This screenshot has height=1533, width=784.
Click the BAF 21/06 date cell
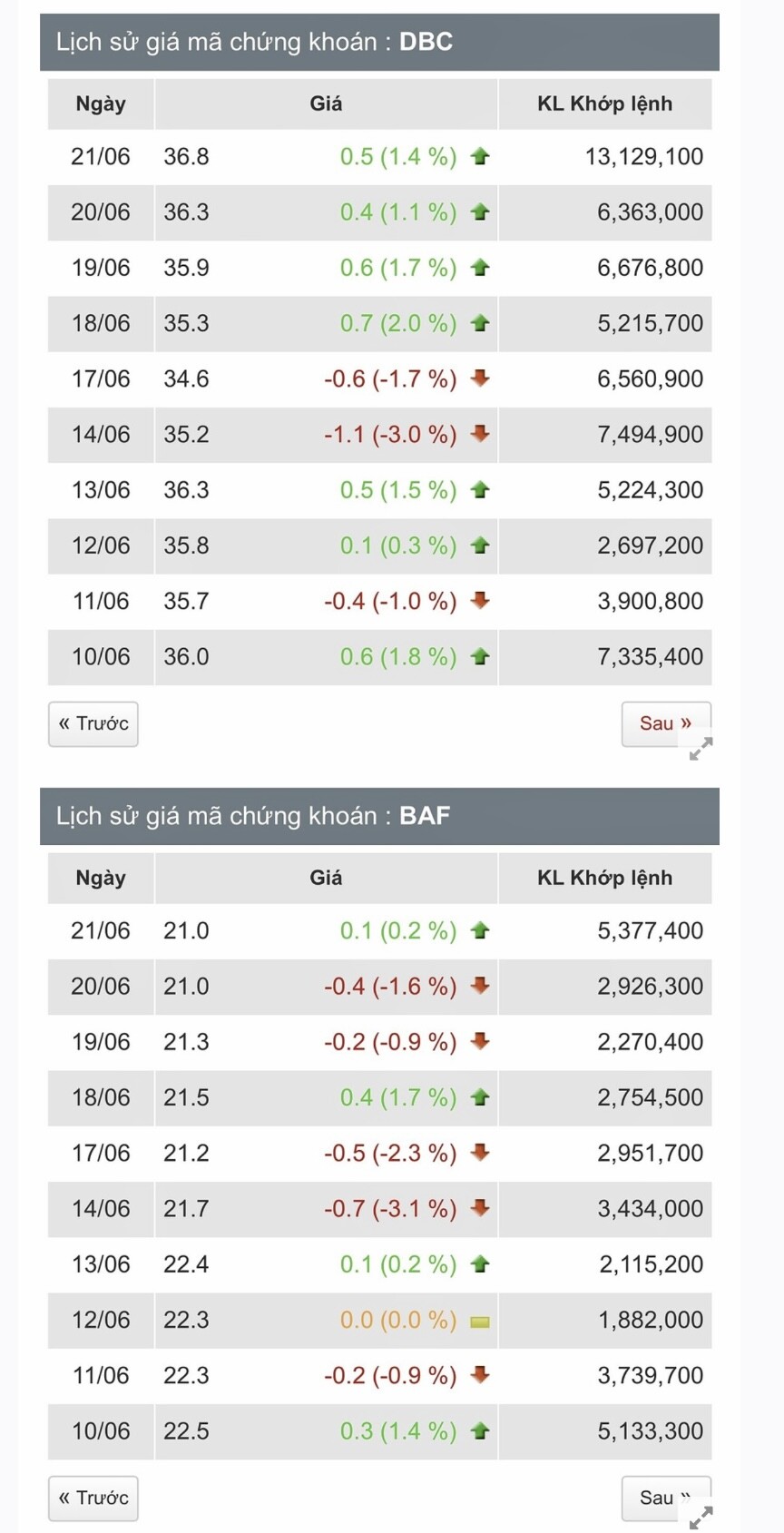pyautogui.click(x=101, y=930)
